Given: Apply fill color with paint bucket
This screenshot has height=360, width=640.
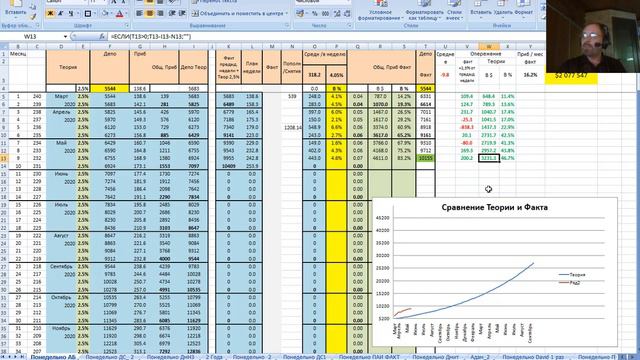Looking at the screenshot, I should click(x=104, y=13).
